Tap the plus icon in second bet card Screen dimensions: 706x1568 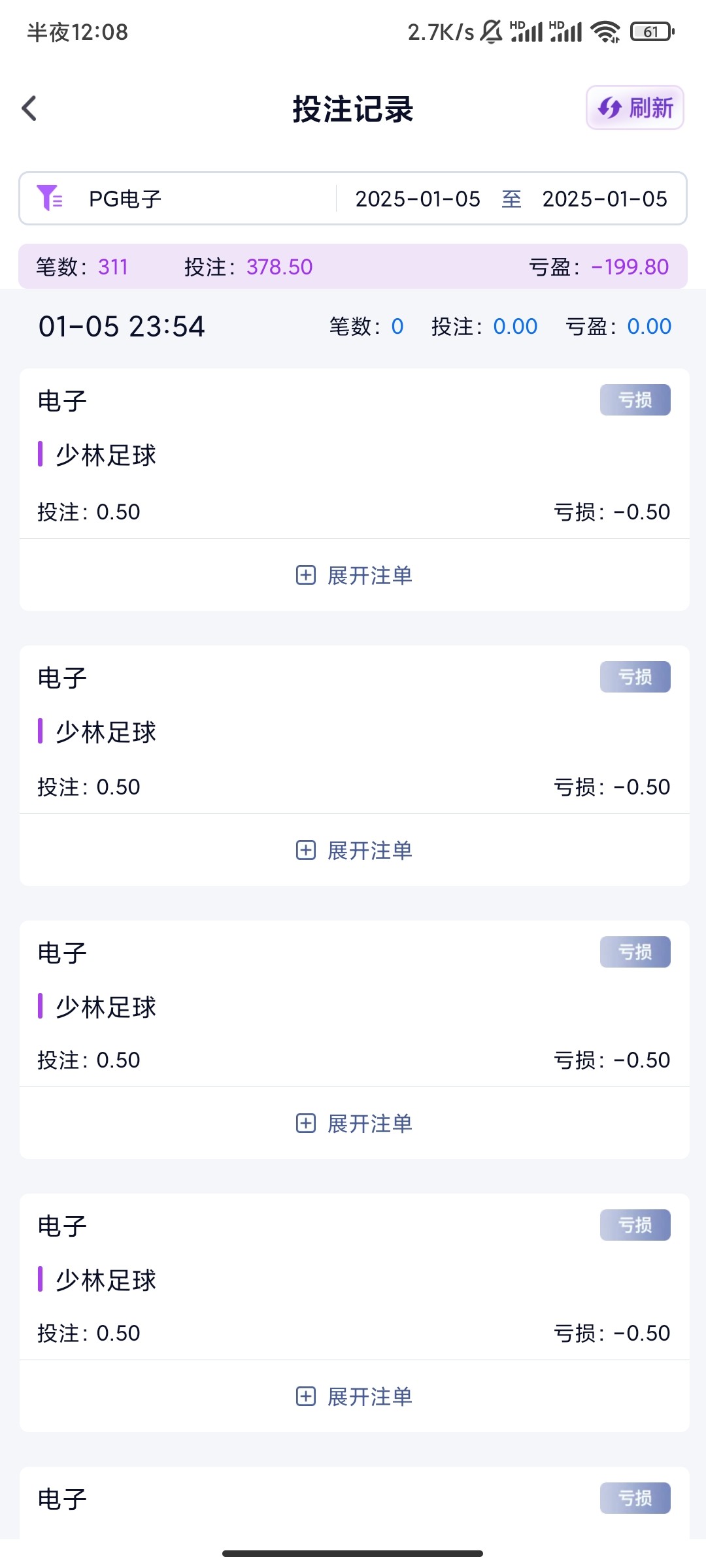(306, 850)
